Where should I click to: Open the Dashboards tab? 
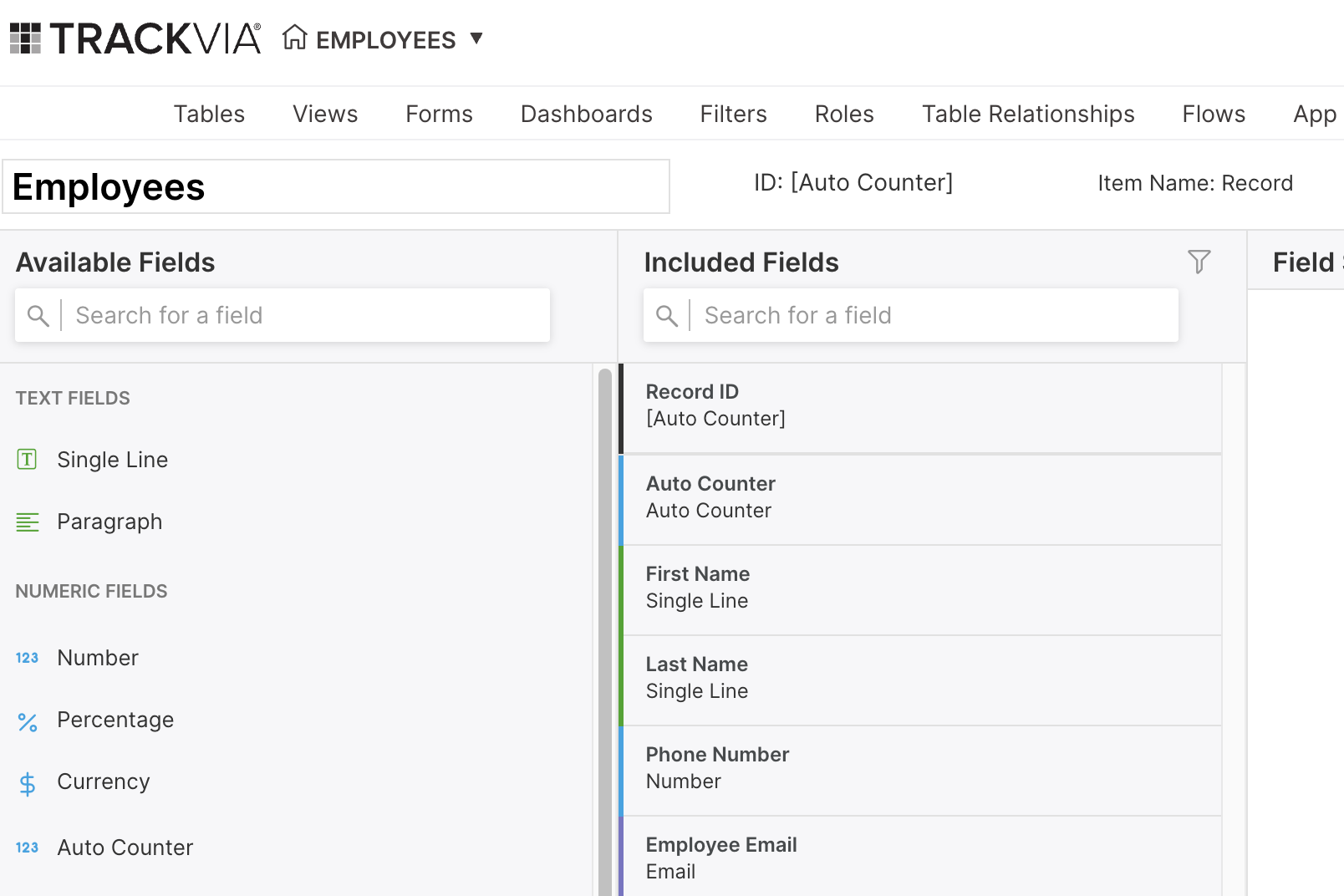point(586,114)
